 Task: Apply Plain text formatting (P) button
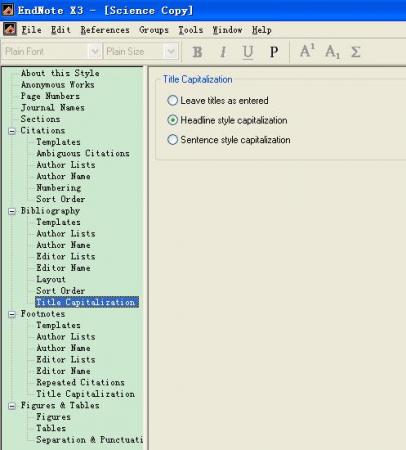coord(274,52)
